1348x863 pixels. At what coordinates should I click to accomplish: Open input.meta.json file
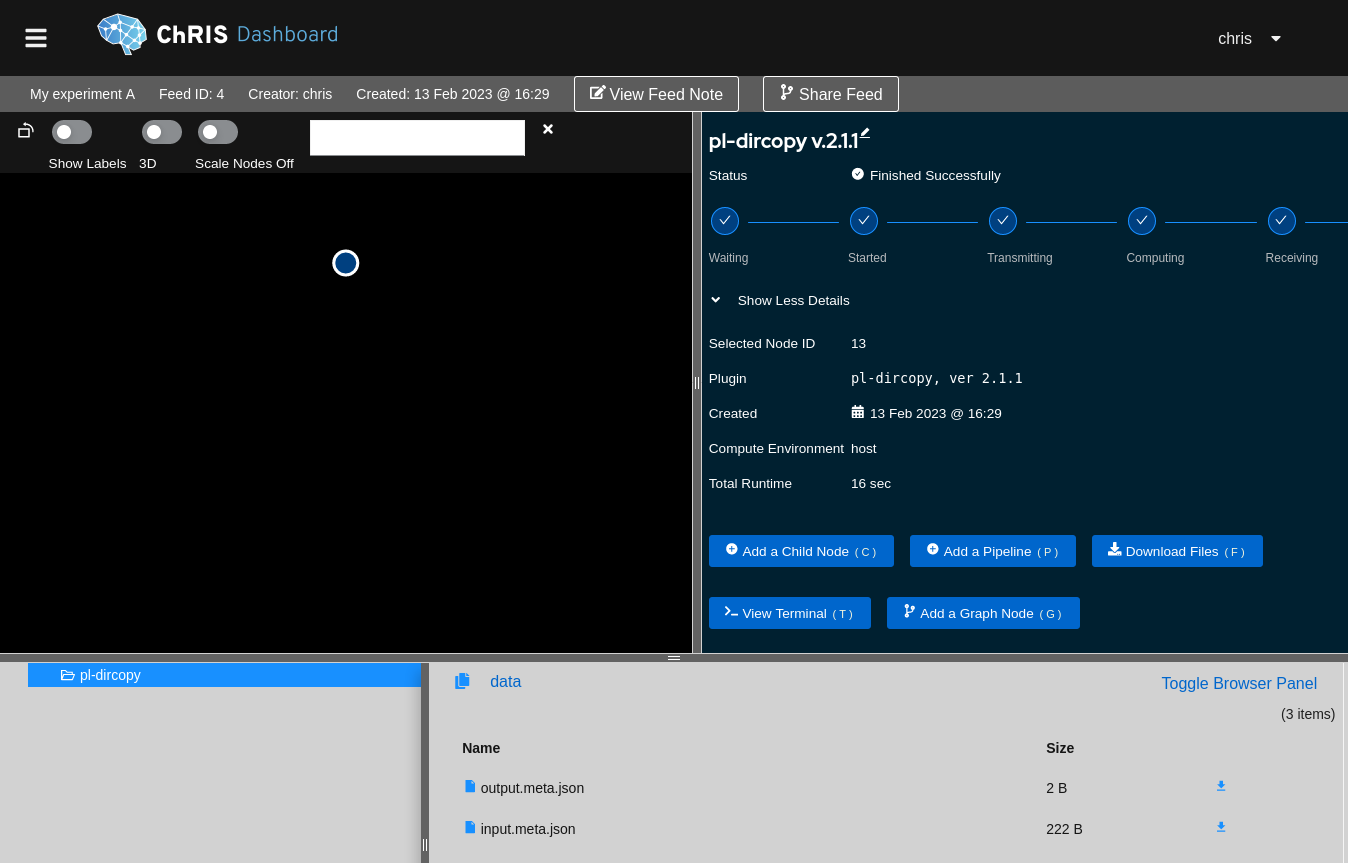click(528, 829)
